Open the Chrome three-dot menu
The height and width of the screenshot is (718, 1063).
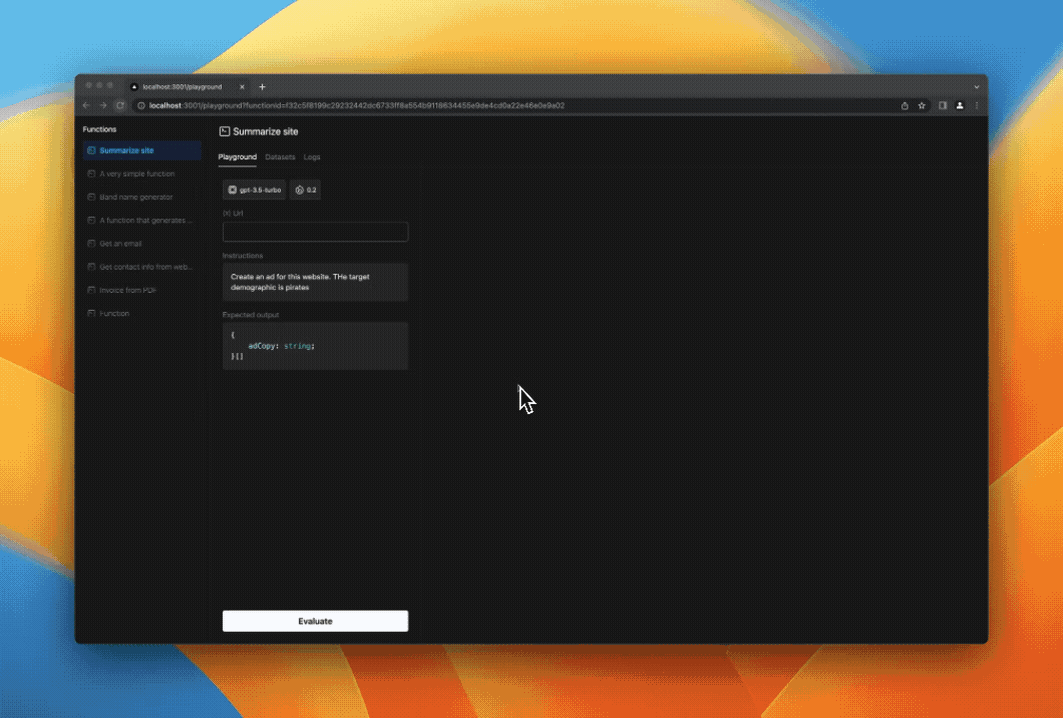pos(977,105)
